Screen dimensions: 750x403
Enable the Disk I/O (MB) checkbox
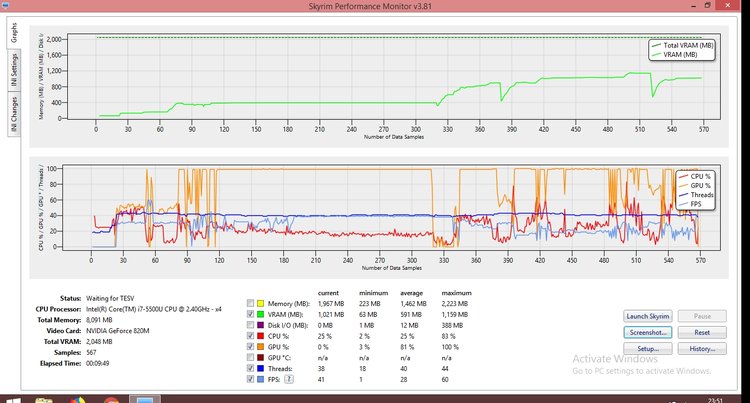tap(250, 325)
